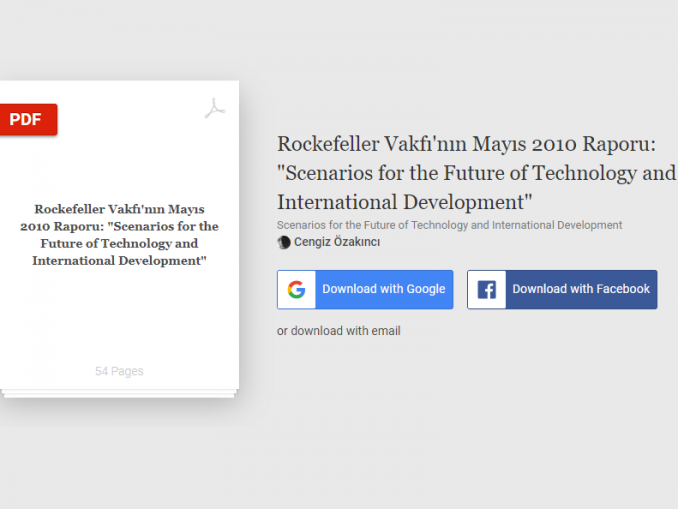The height and width of the screenshot is (509, 678).
Task: Click the Google G logo
Action: click(x=297, y=289)
